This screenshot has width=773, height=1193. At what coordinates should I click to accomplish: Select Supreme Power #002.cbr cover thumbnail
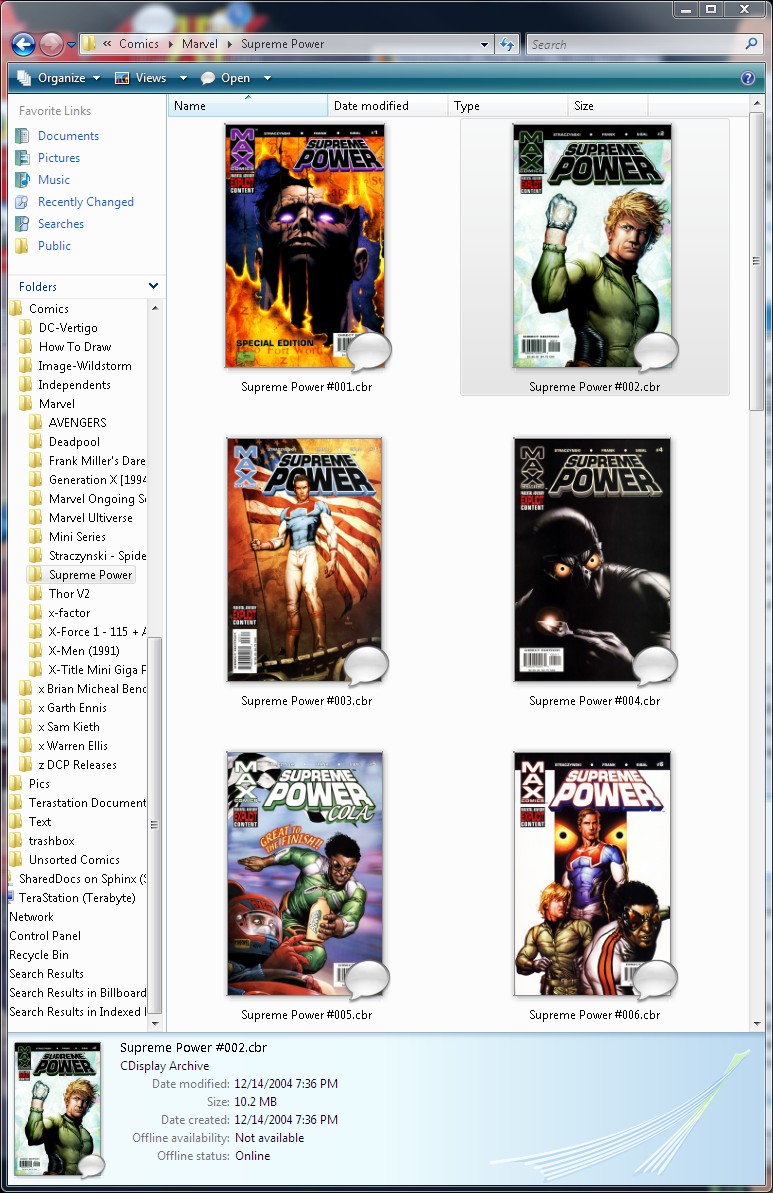pos(593,246)
